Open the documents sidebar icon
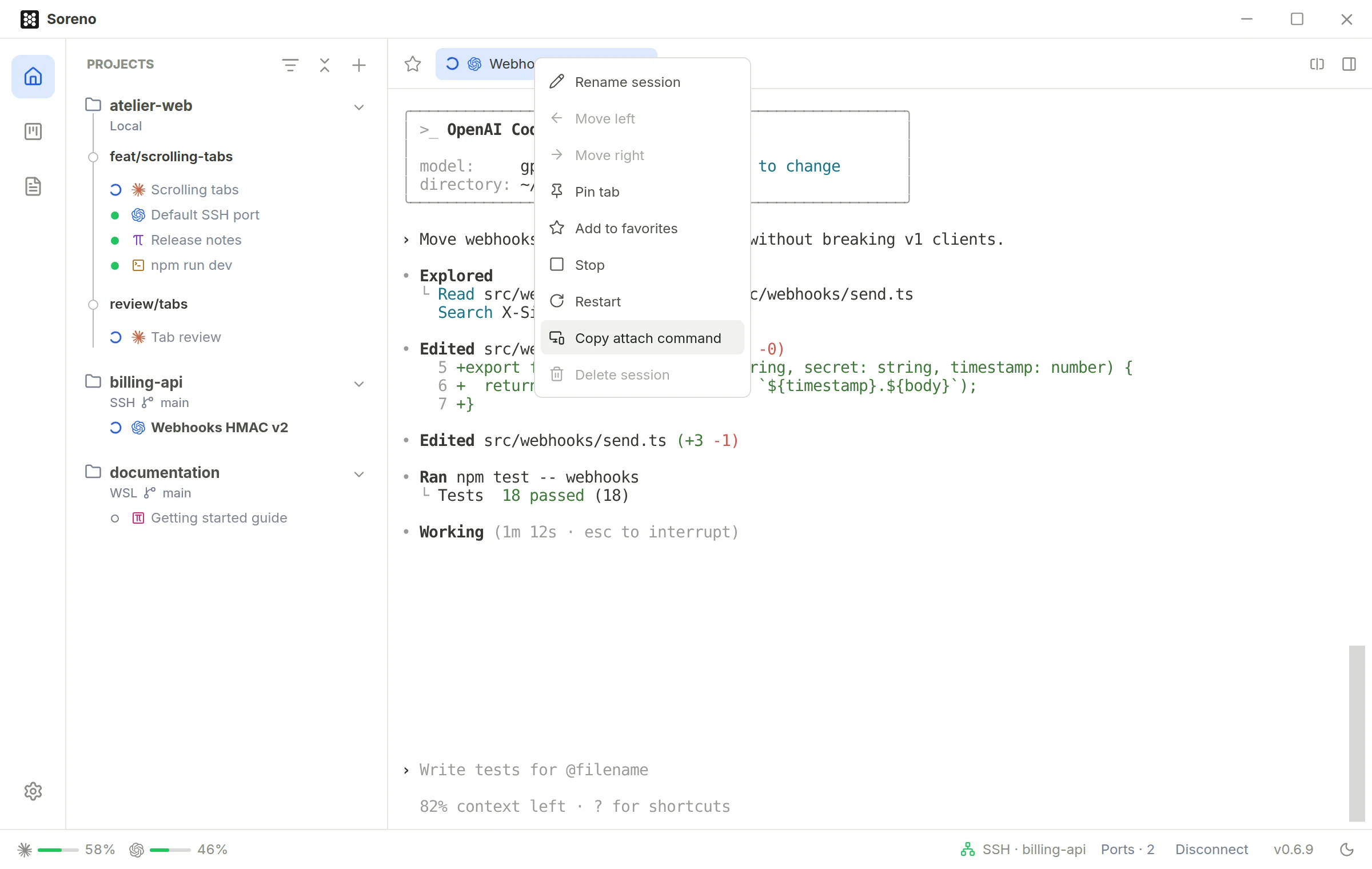 (x=33, y=186)
